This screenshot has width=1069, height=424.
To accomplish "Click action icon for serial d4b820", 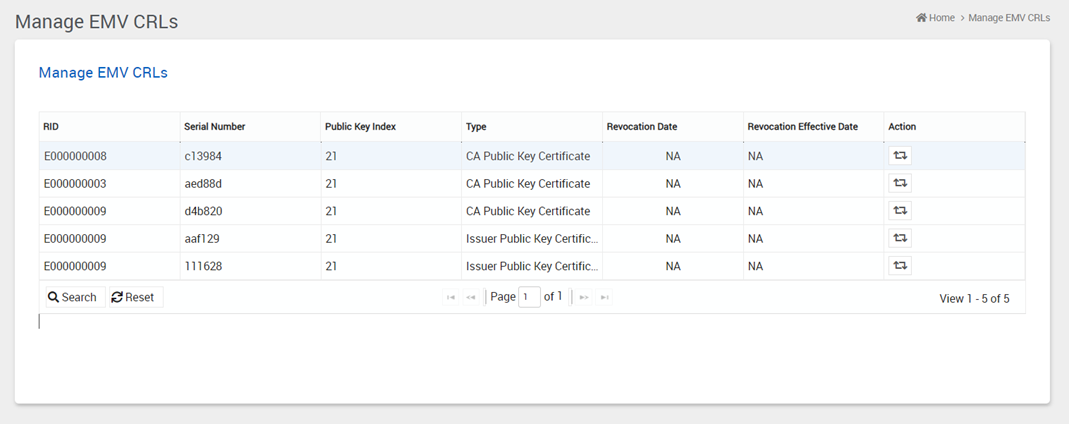I will tap(900, 211).
